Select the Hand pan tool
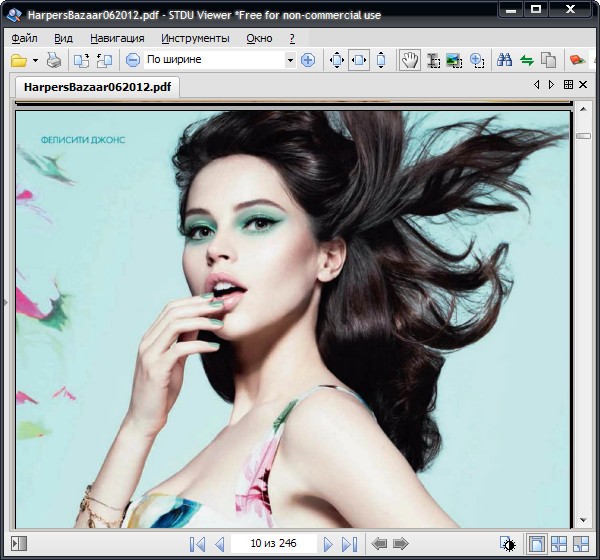This screenshot has height=560, width=600. (409, 61)
